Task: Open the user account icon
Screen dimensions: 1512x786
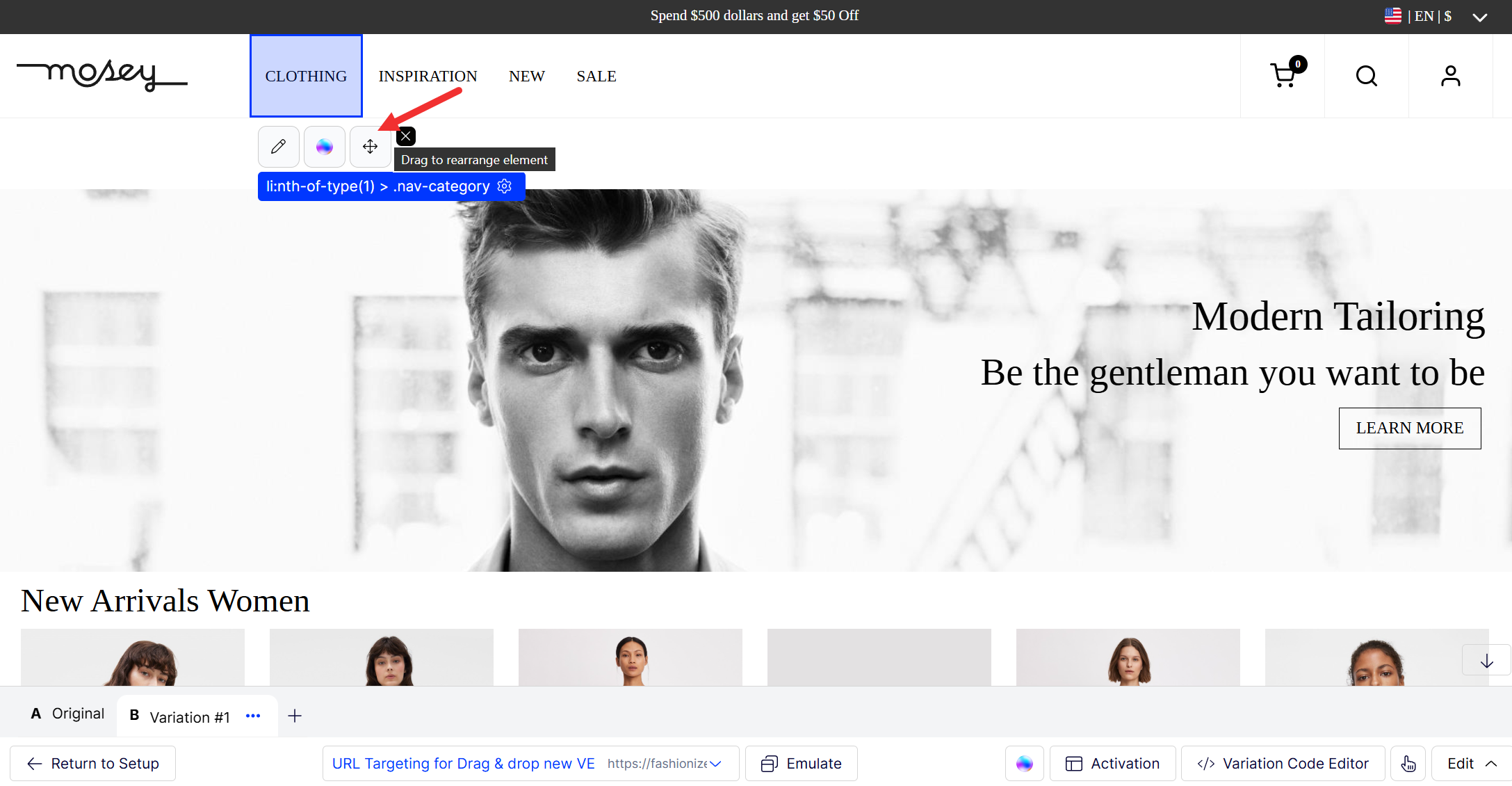Action: (x=1450, y=76)
